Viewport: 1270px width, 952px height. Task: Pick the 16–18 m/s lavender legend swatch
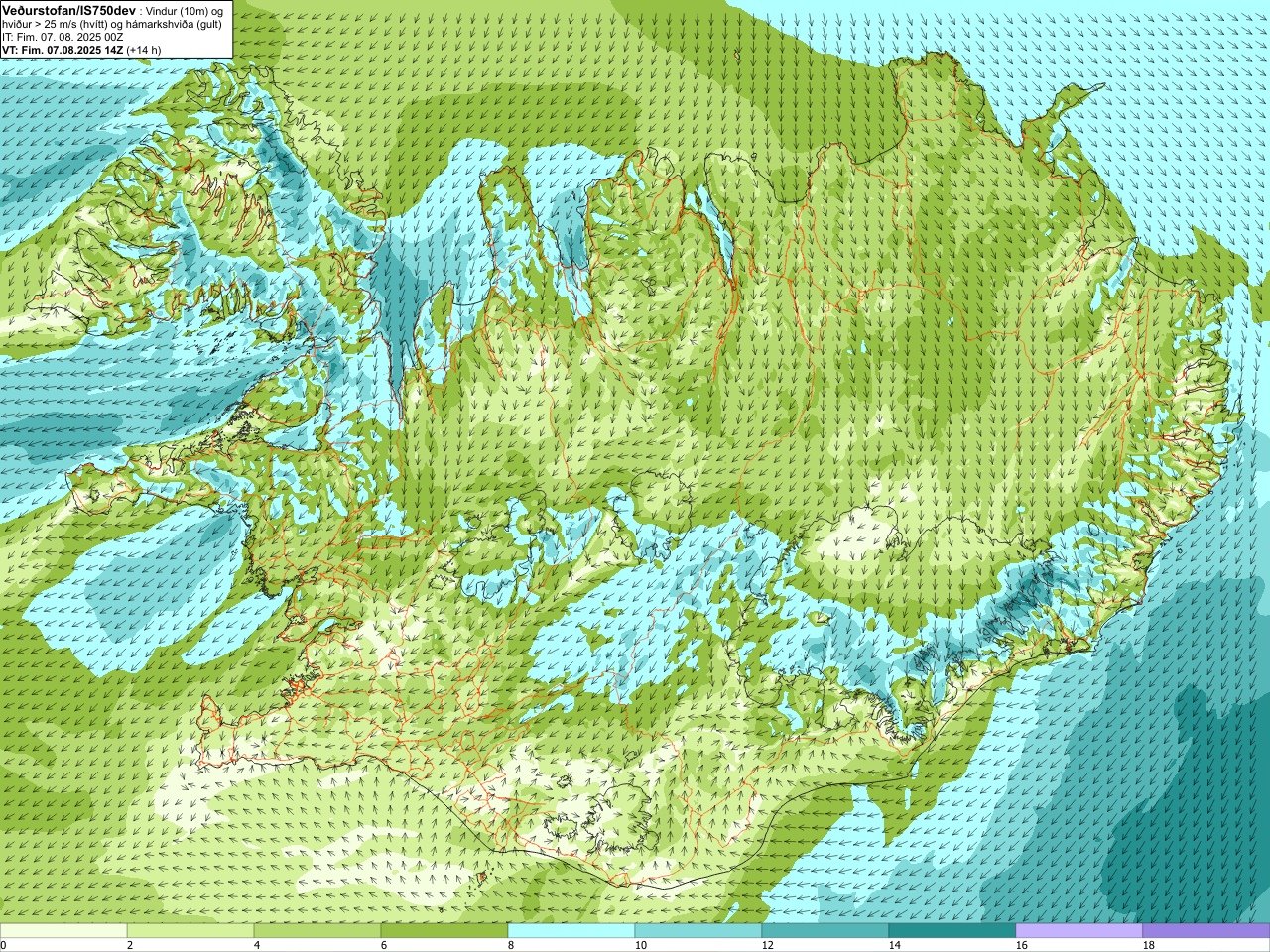point(1079,931)
